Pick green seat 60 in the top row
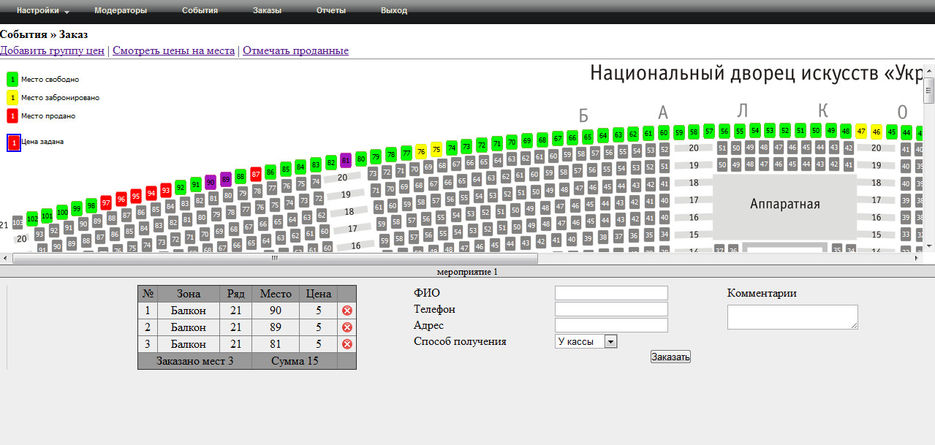The width and height of the screenshot is (935, 445). (x=664, y=132)
